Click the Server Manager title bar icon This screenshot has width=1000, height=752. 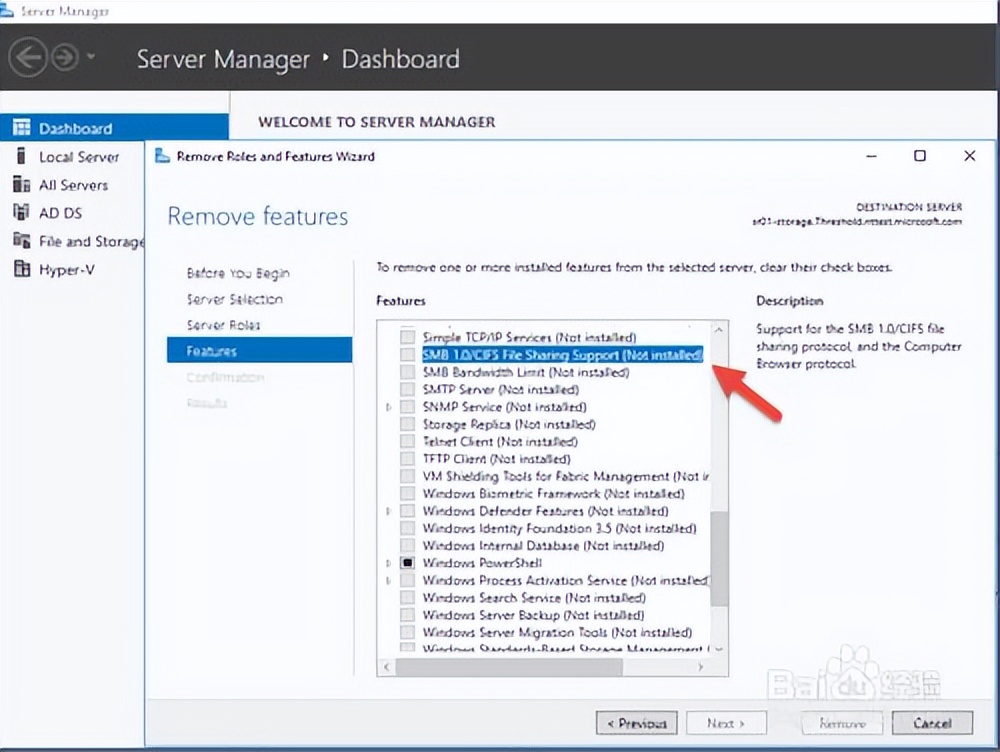pyautogui.click(x=7, y=10)
